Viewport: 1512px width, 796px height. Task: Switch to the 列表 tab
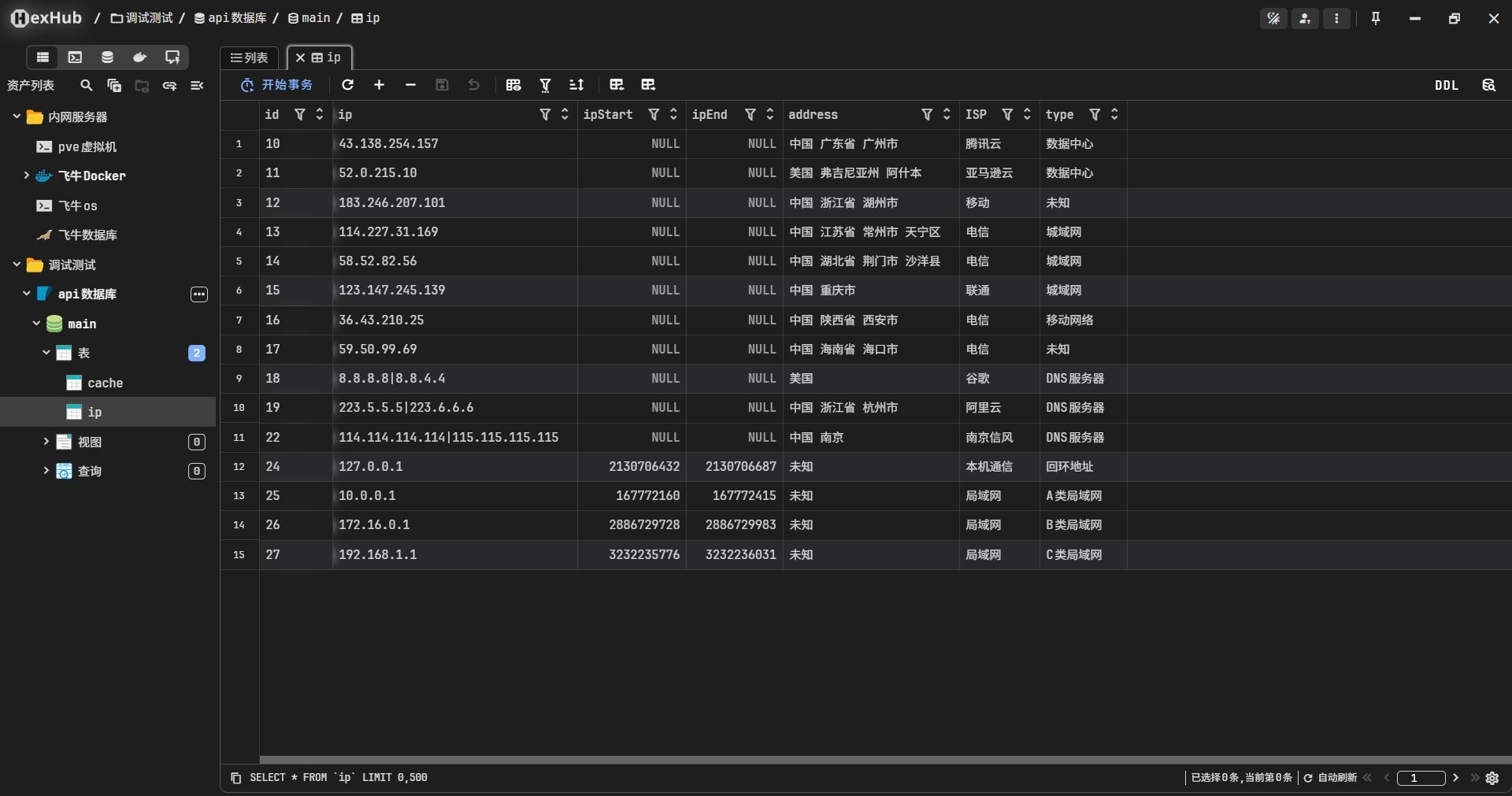click(249, 57)
